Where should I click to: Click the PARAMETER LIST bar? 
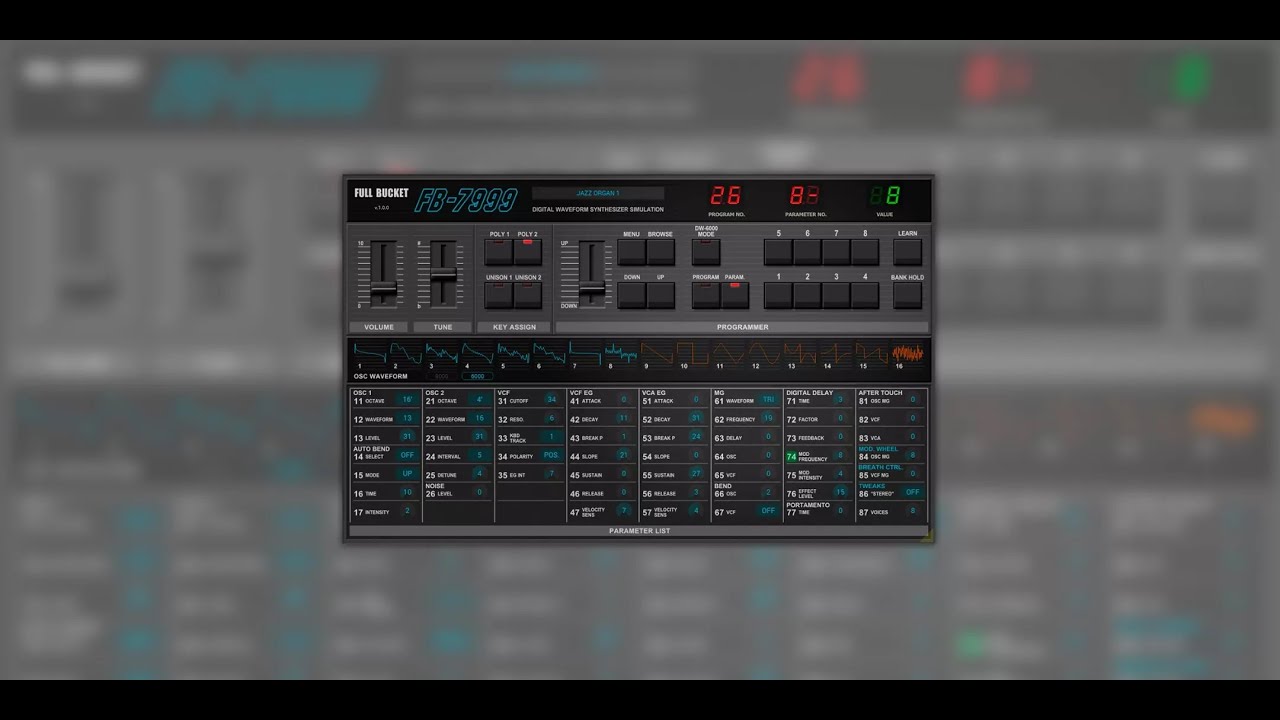pos(639,531)
